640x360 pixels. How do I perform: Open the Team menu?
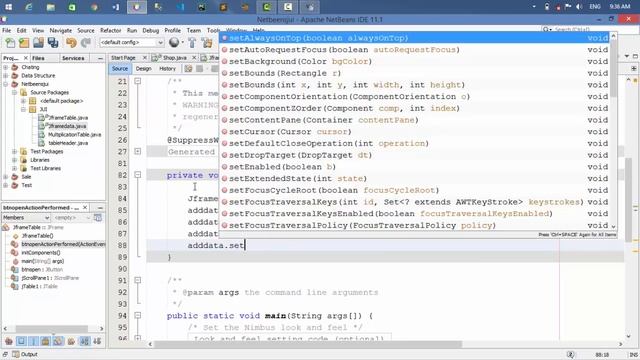pos(194,31)
